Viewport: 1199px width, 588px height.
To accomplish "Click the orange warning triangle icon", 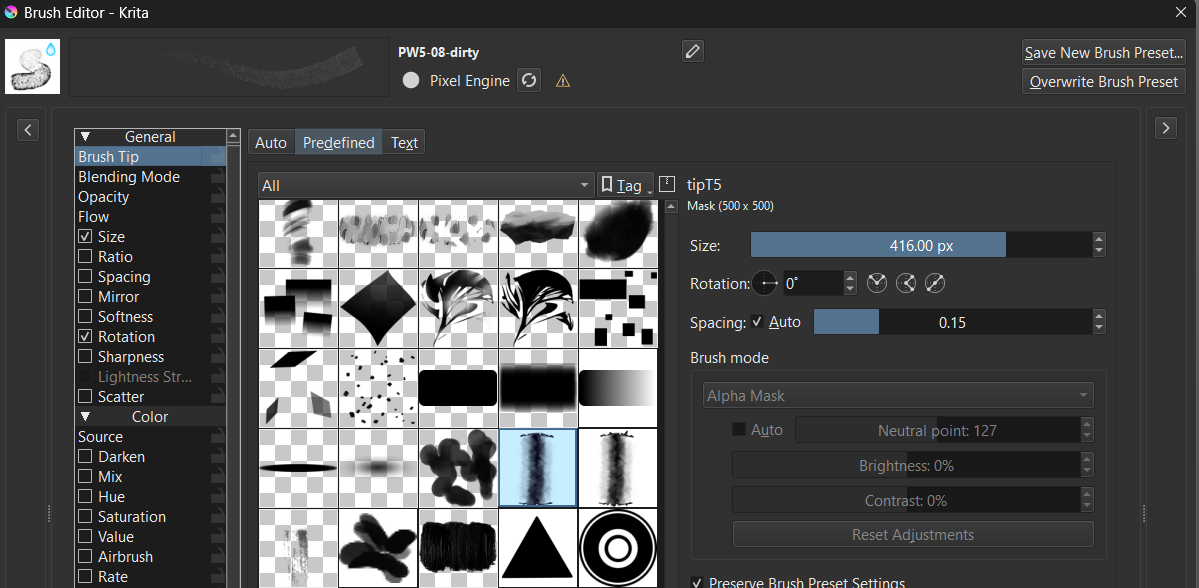I will (563, 81).
